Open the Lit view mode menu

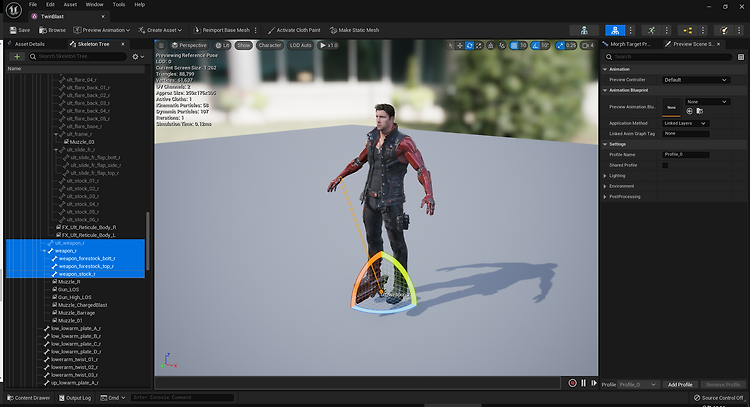[222, 45]
